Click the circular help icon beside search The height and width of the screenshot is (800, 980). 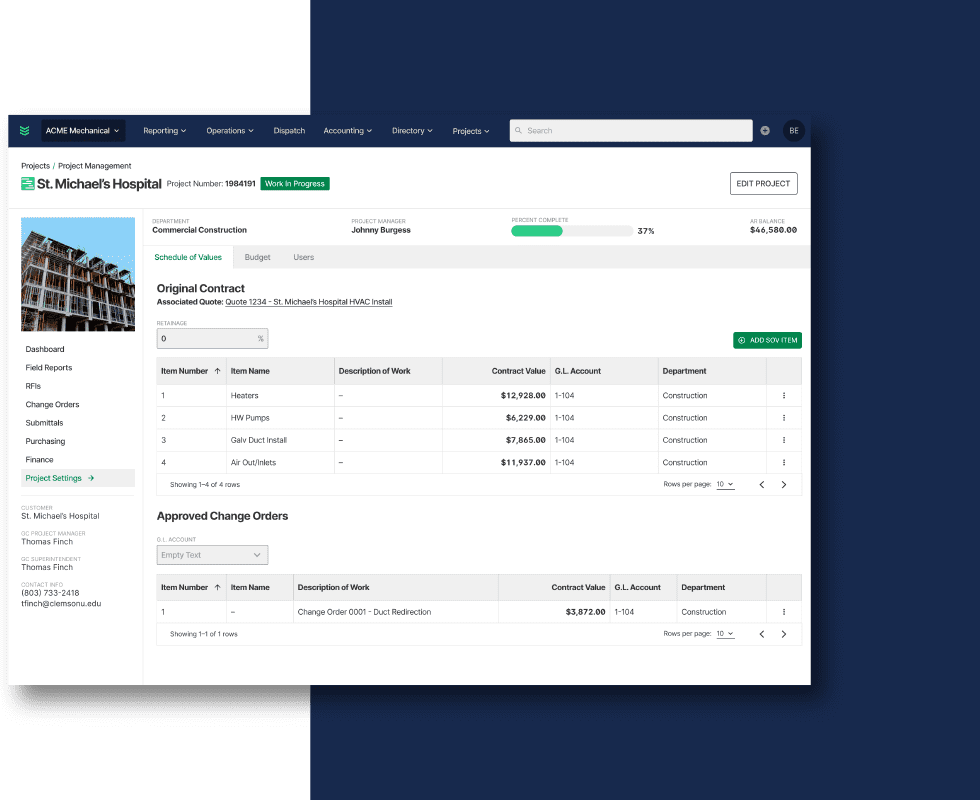coord(765,130)
